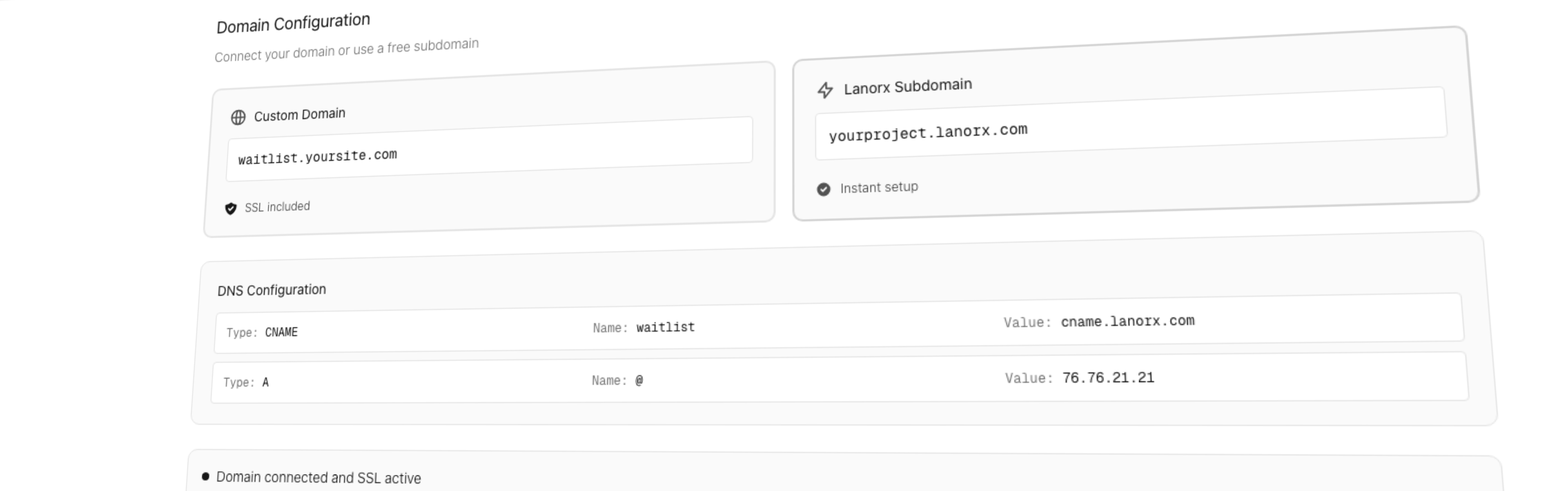1568x491 pixels.
Task: Click the checkmark icon beside Instant setup
Action: tap(824, 189)
